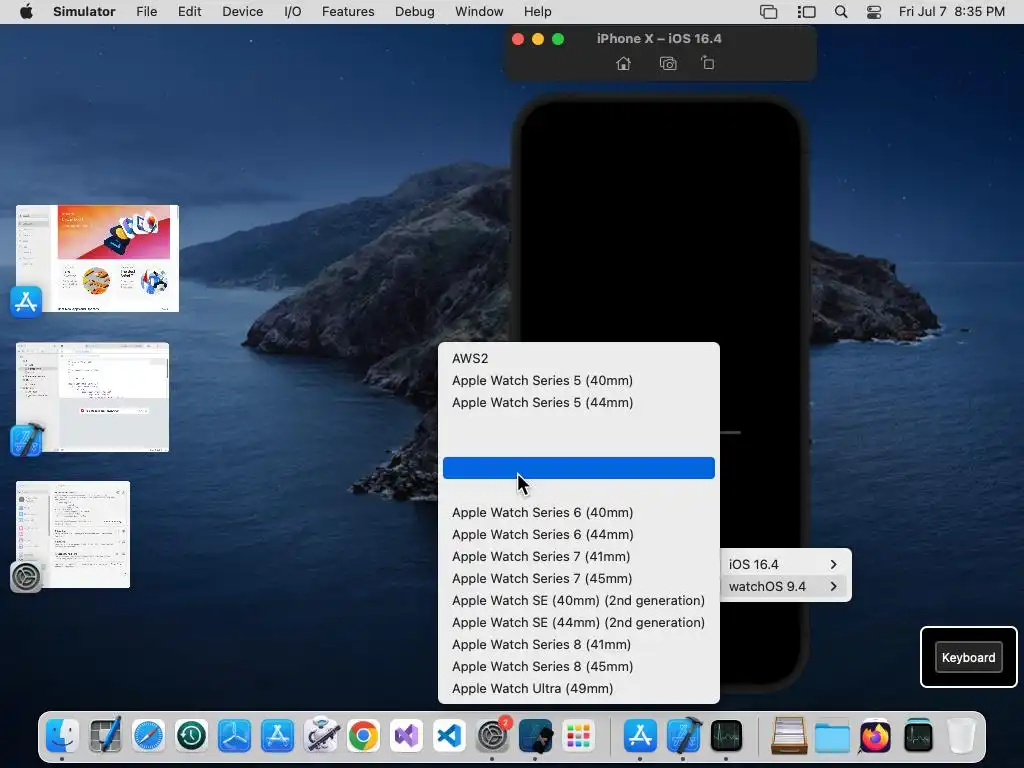1024x768 pixels.
Task: Click the menu bar date and time
Action: 952,12
